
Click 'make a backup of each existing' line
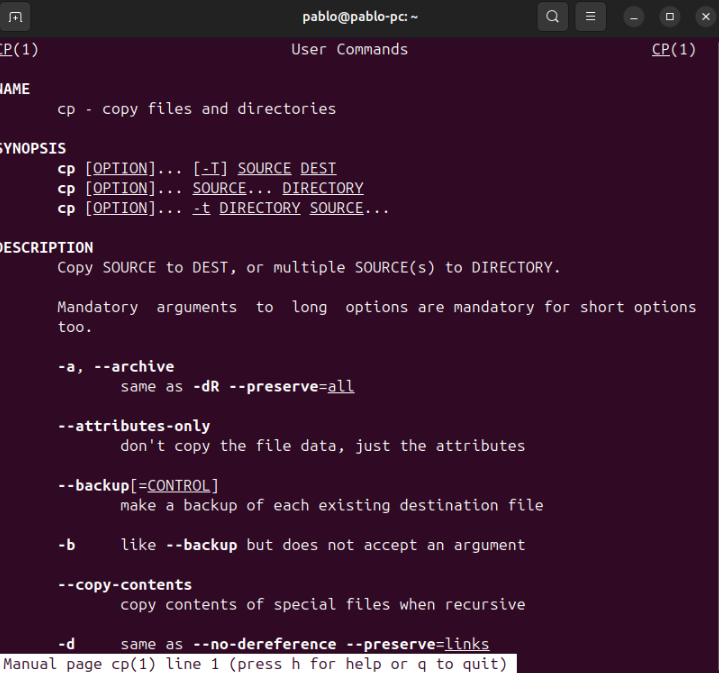(x=332, y=505)
